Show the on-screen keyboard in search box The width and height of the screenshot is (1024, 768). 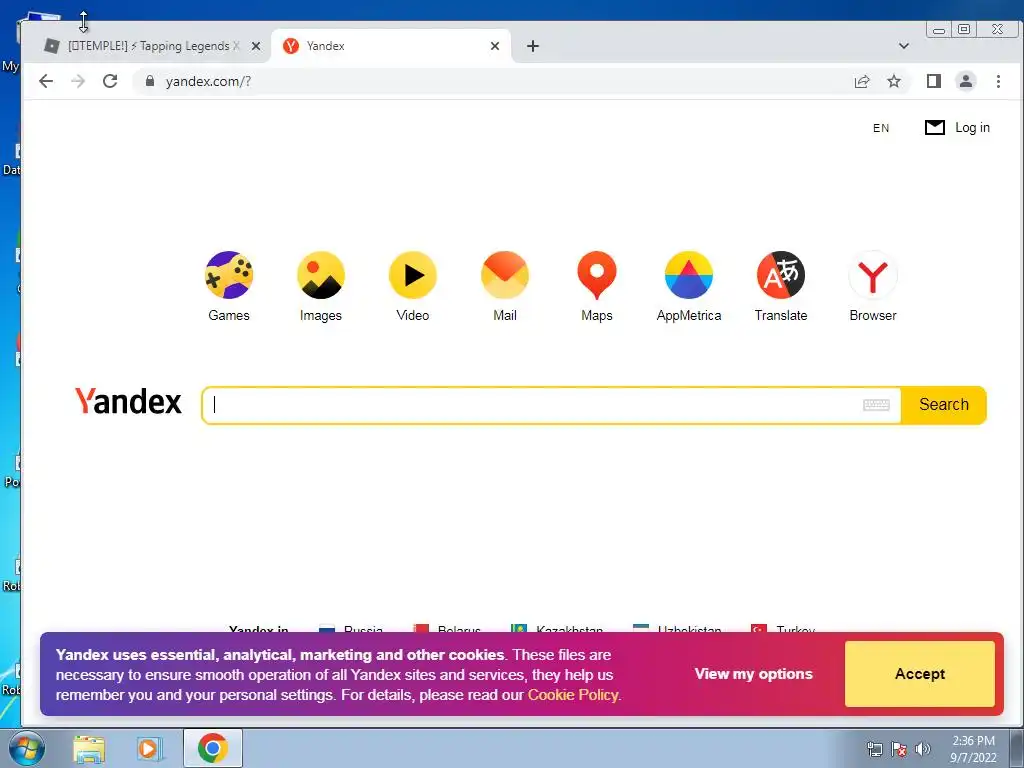point(876,405)
